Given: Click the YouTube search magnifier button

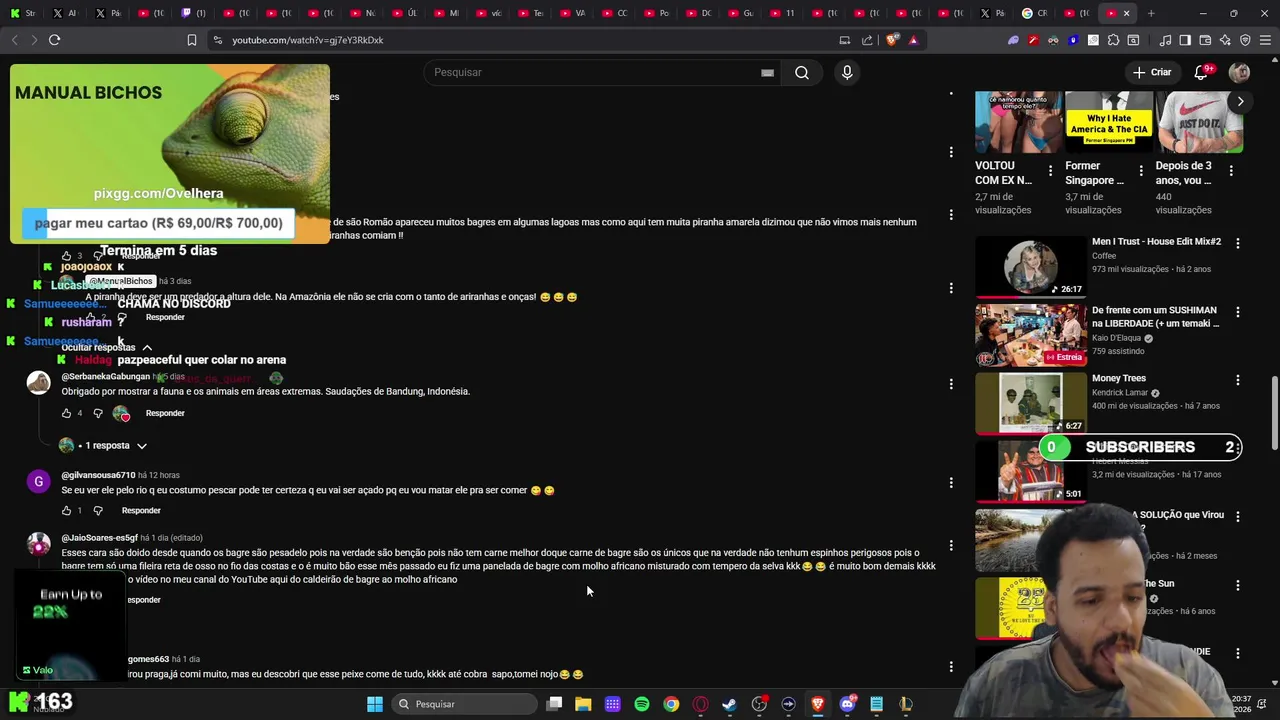Looking at the screenshot, I should point(802,72).
